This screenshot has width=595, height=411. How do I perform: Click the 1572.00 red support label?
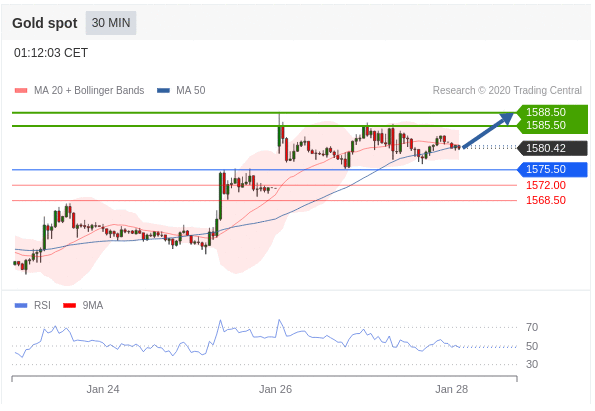click(x=546, y=185)
